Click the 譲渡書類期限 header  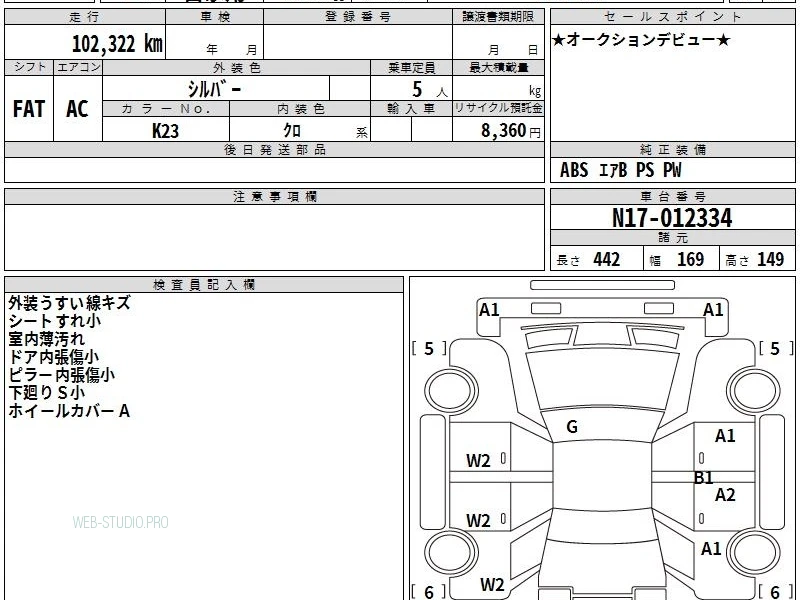[498, 17]
